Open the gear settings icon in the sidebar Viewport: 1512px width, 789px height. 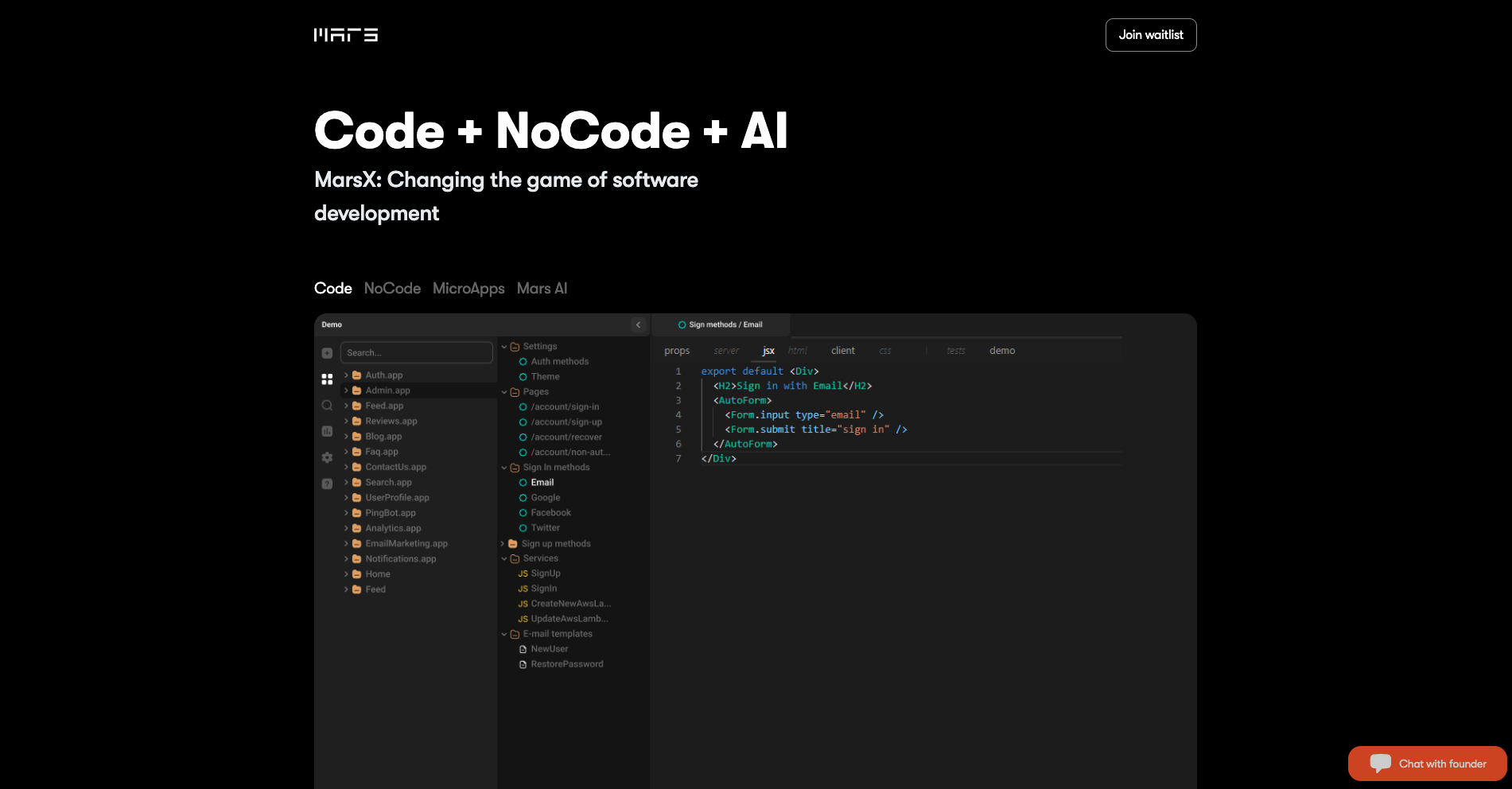coord(327,457)
